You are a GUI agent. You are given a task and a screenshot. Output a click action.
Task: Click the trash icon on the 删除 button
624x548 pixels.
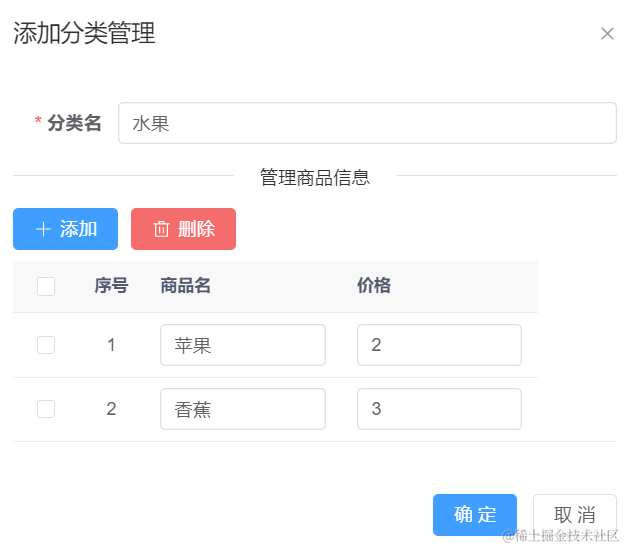pyautogui.click(x=161, y=229)
